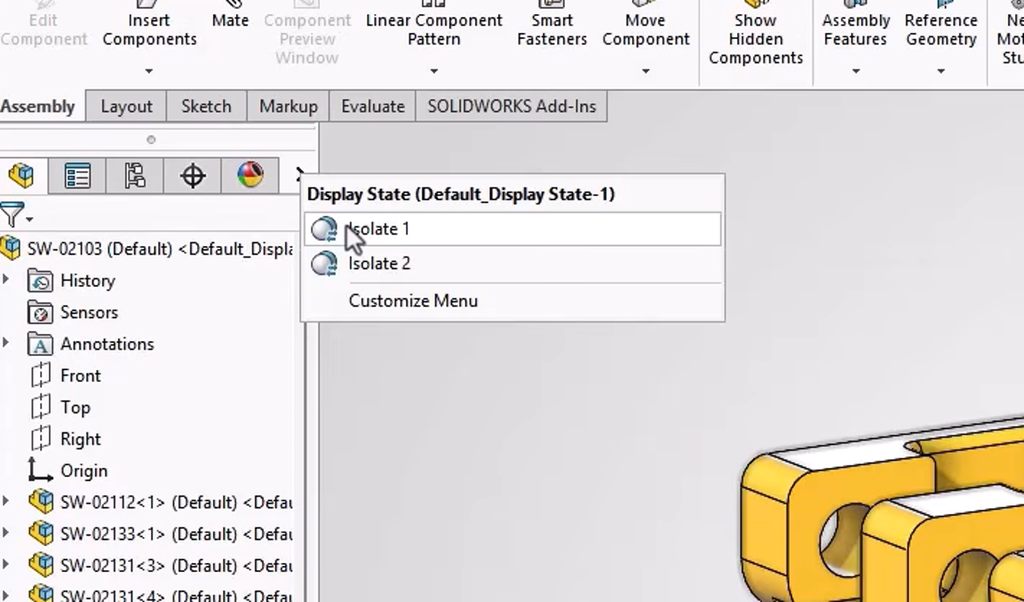Image resolution: width=1024 pixels, height=602 pixels.
Task: Click the History folder icon
Action: coord(40,281)
